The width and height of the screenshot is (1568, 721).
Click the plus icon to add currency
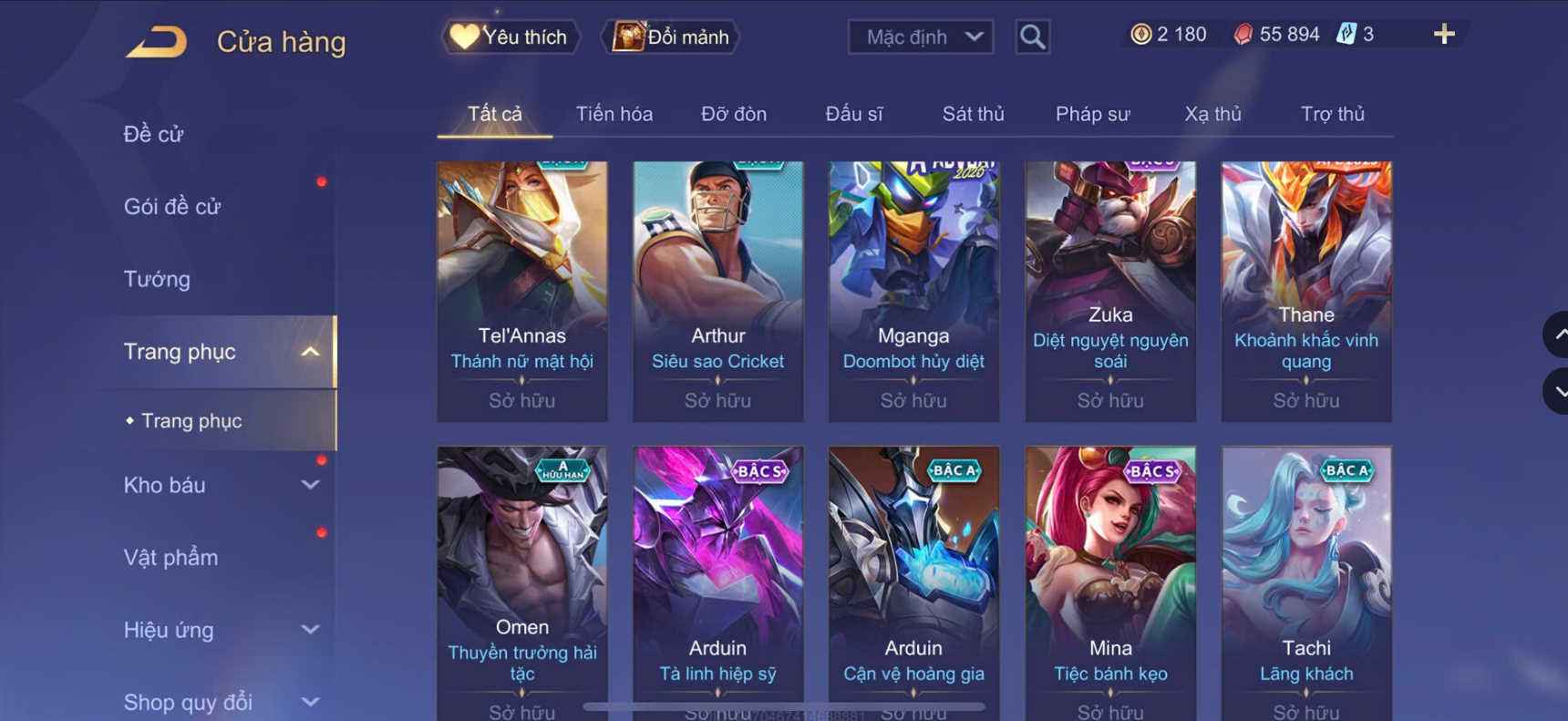click(1444, 35)
